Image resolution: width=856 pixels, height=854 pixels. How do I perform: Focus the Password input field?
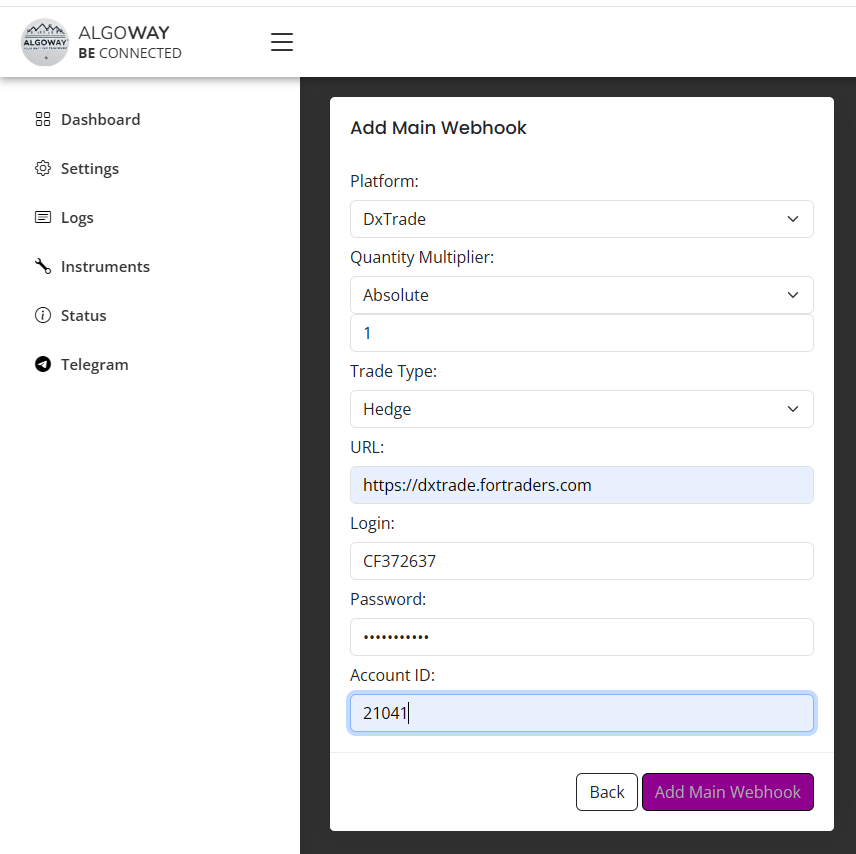[581, 637]
